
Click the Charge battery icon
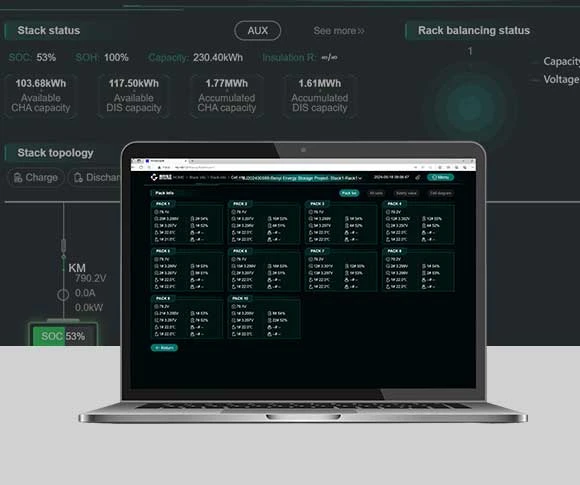tap(18, 178)
